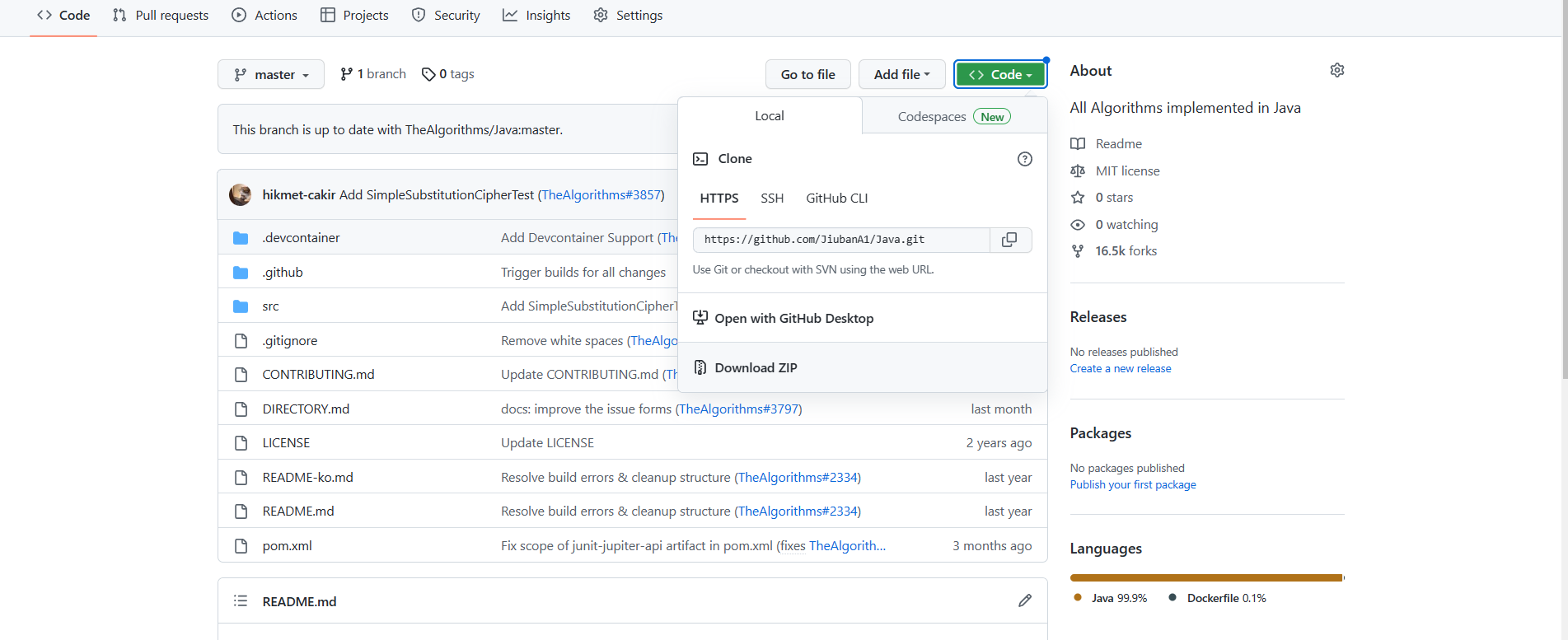Open the Code tab

63,16
